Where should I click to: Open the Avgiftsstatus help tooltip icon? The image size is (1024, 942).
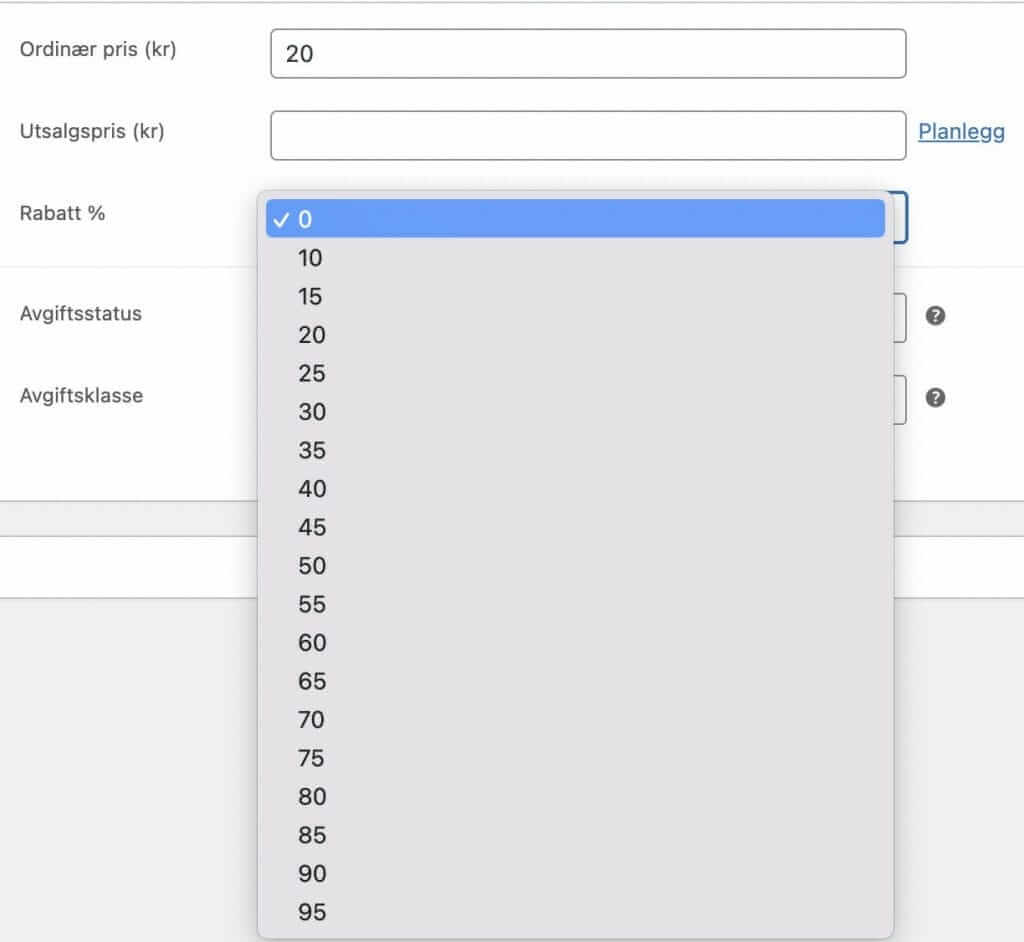click(936, 314)
